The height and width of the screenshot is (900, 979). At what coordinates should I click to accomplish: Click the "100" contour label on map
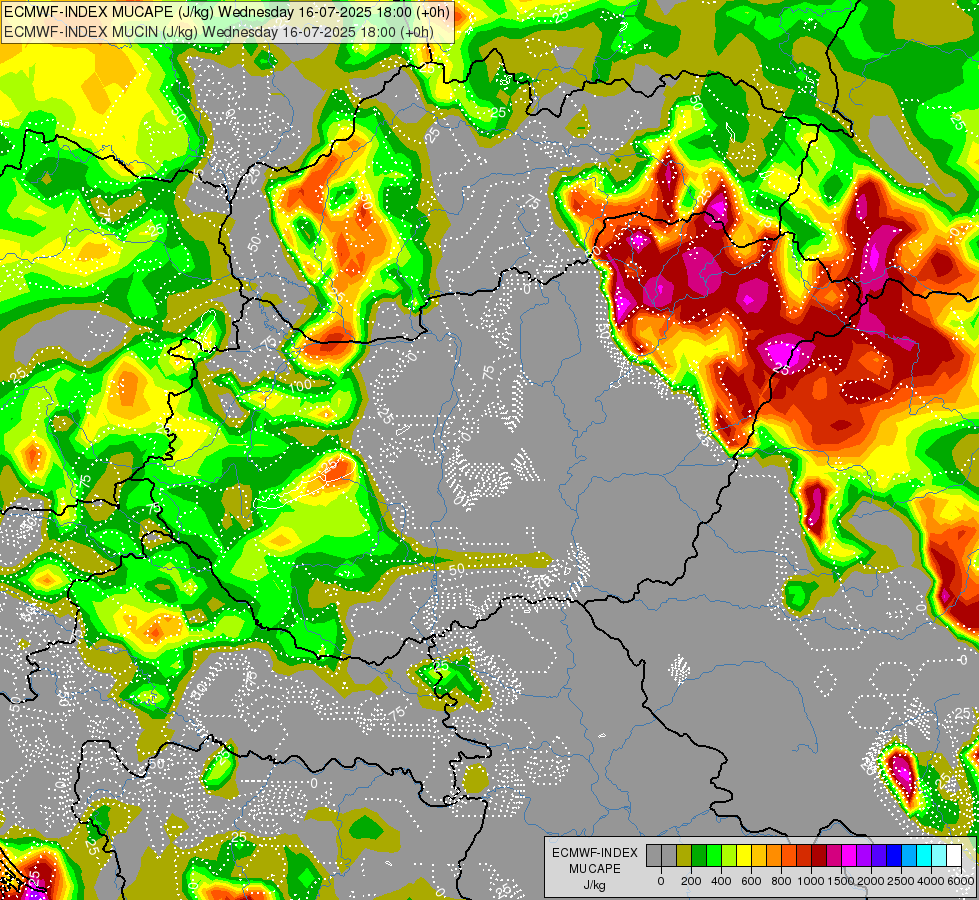coord(300,386)
